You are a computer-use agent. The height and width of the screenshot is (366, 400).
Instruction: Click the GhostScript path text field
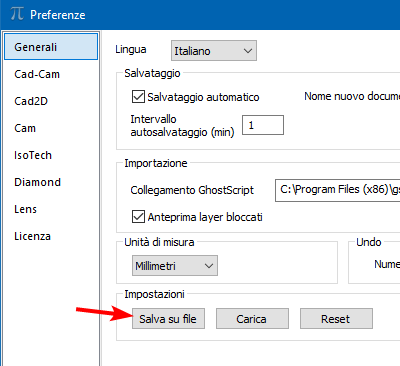[x=337, y=190]
